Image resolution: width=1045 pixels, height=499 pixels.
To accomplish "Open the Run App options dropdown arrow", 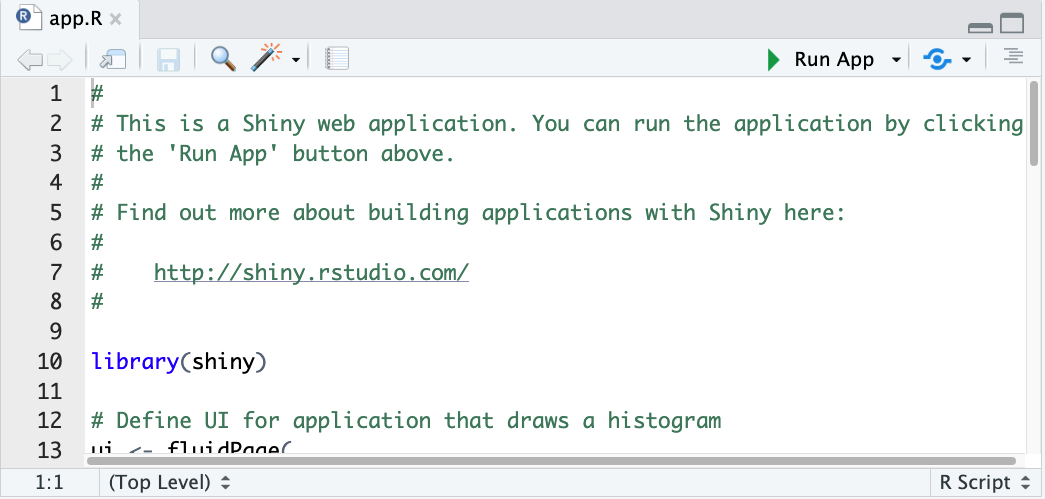I will pyautogui.click(x=896, y=61).
